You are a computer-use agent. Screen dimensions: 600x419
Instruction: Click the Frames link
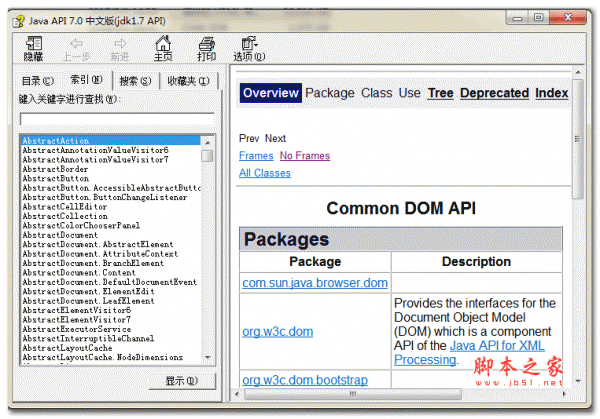tap(256, 156)
